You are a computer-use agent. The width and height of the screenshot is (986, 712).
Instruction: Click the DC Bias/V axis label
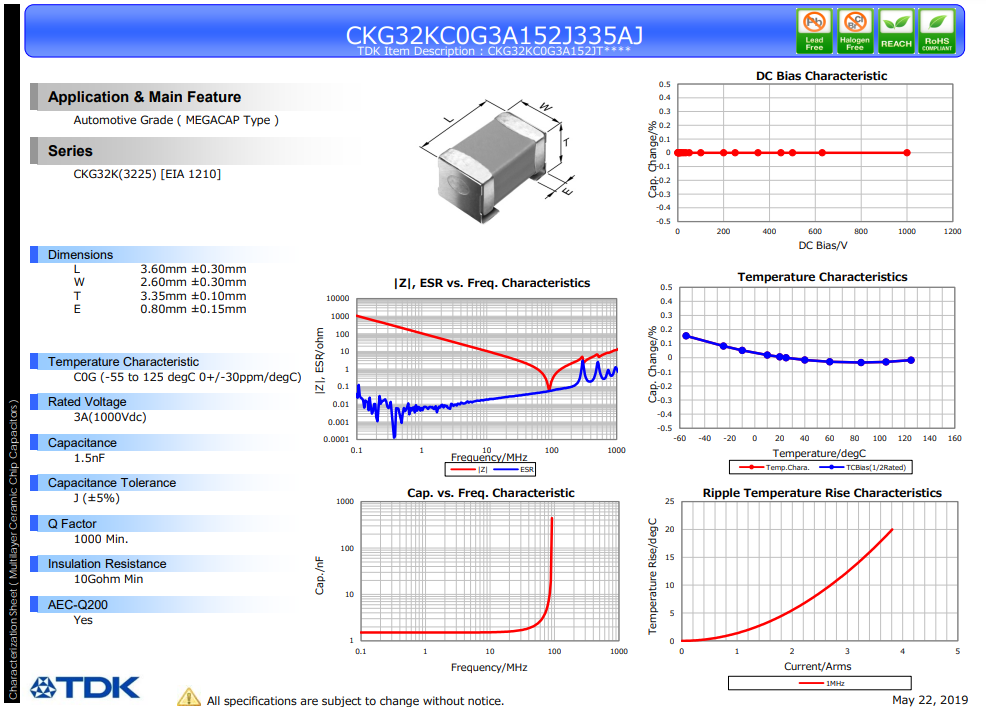point(823,245)
